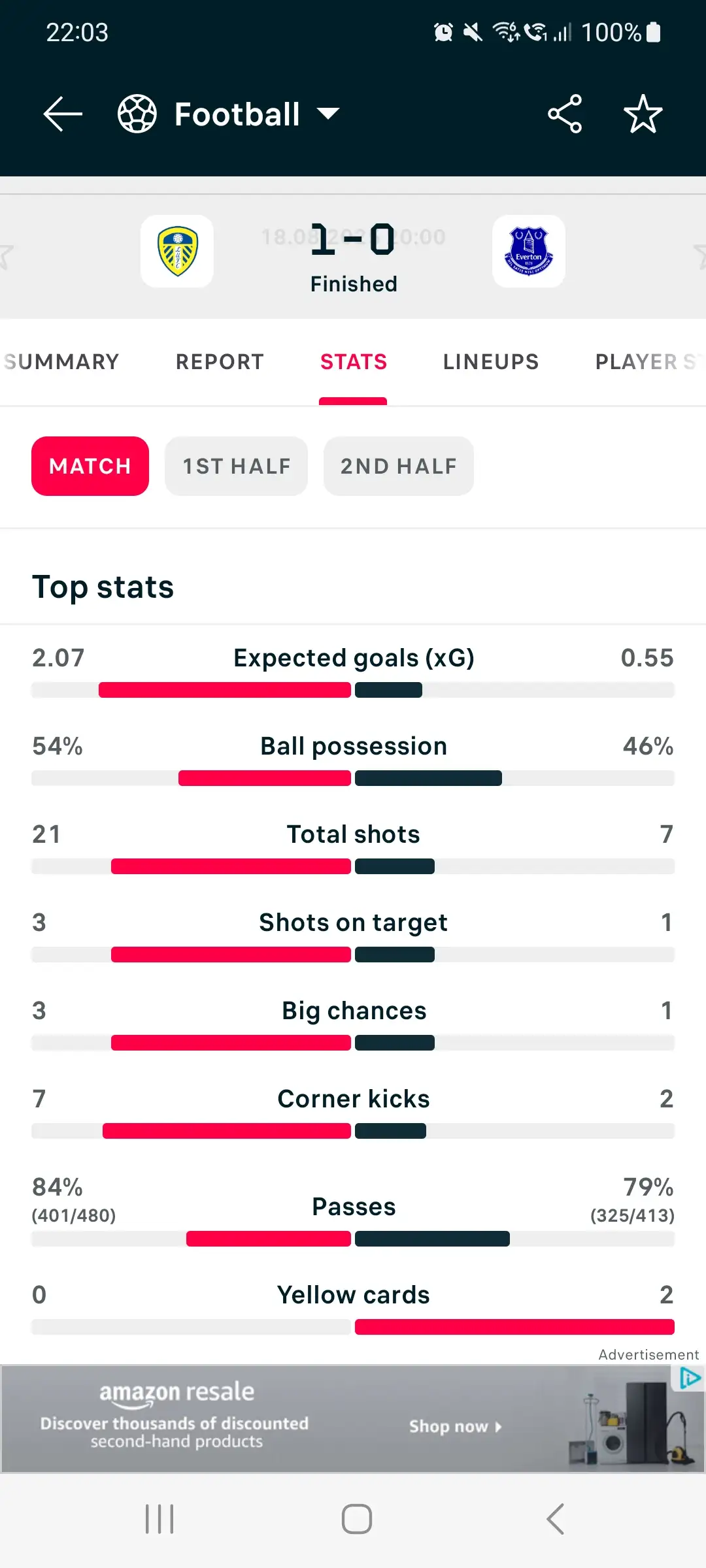Share this match via share icon

[565, 114]
